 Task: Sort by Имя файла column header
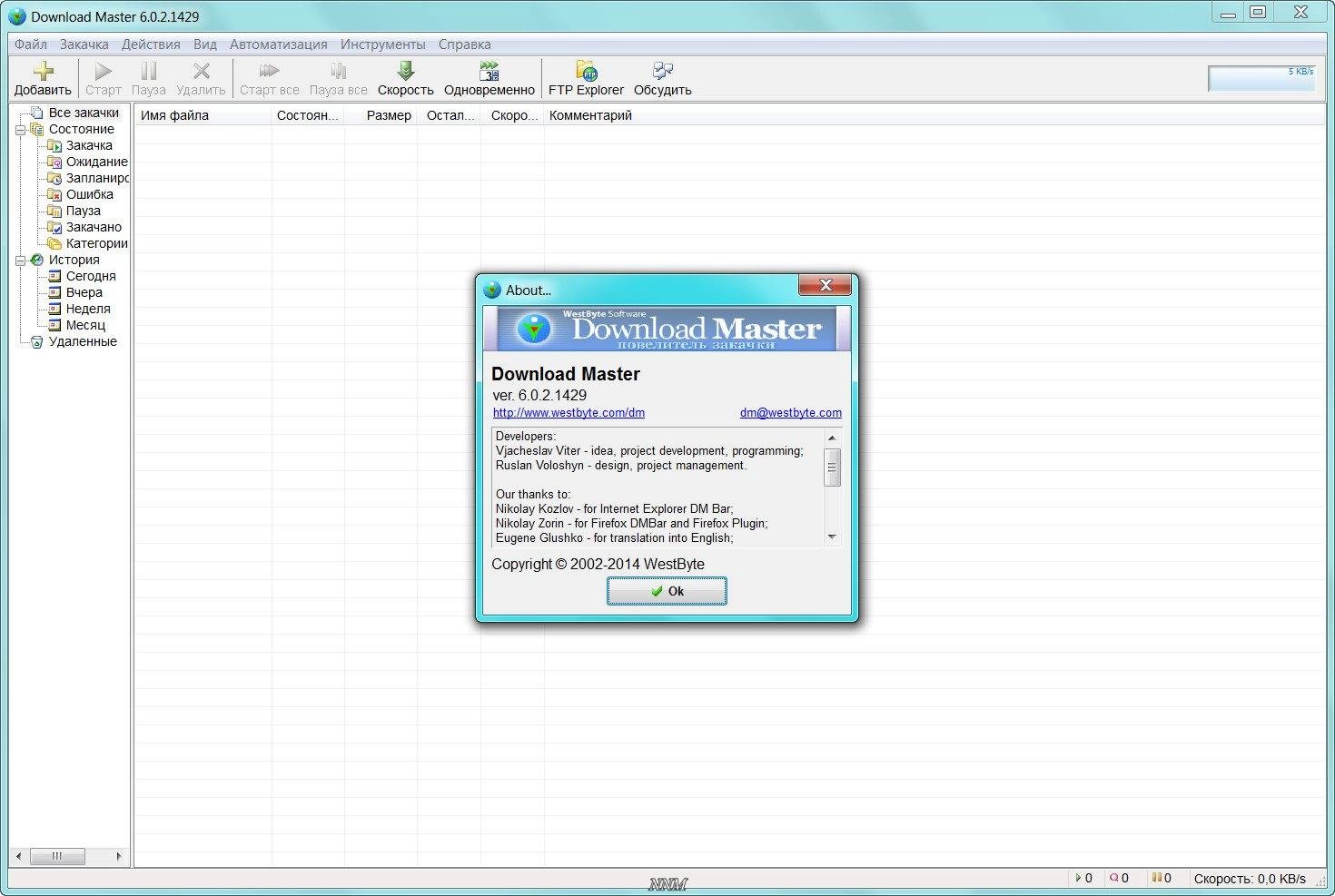click(203, 115)
